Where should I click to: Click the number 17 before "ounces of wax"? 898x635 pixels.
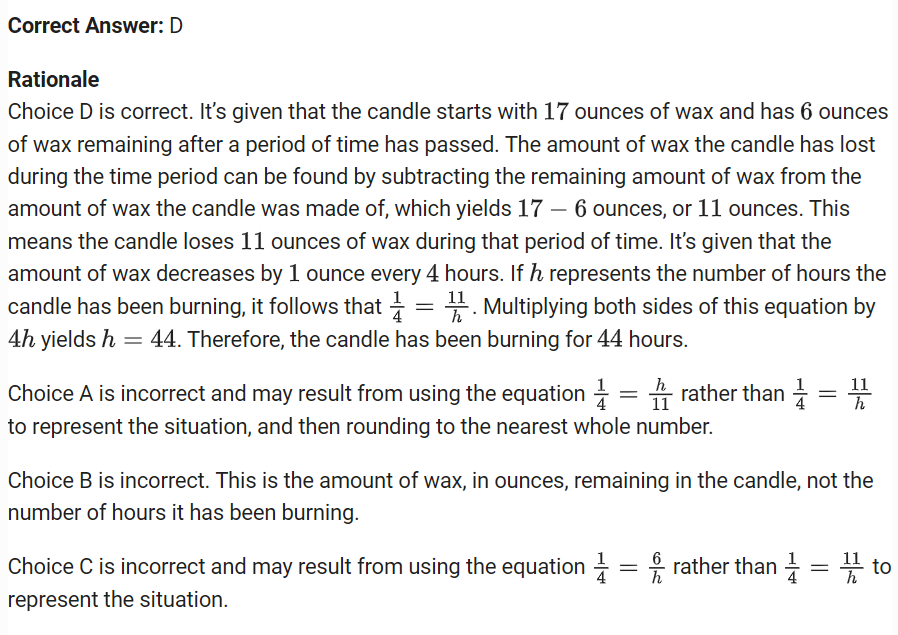point(555,112)
